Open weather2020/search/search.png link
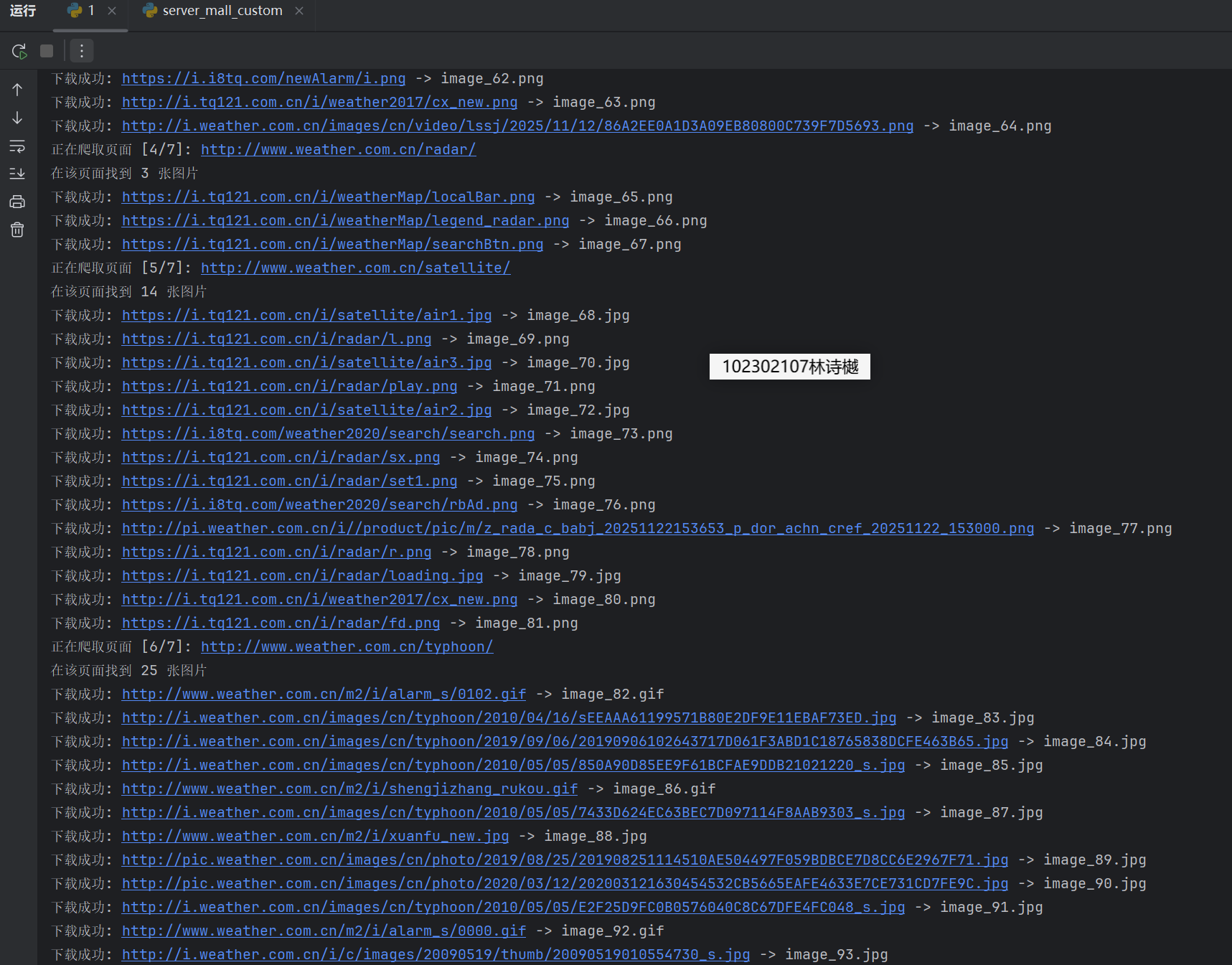The height and width of the screenshot is (965, 1232). pos(328,433)
